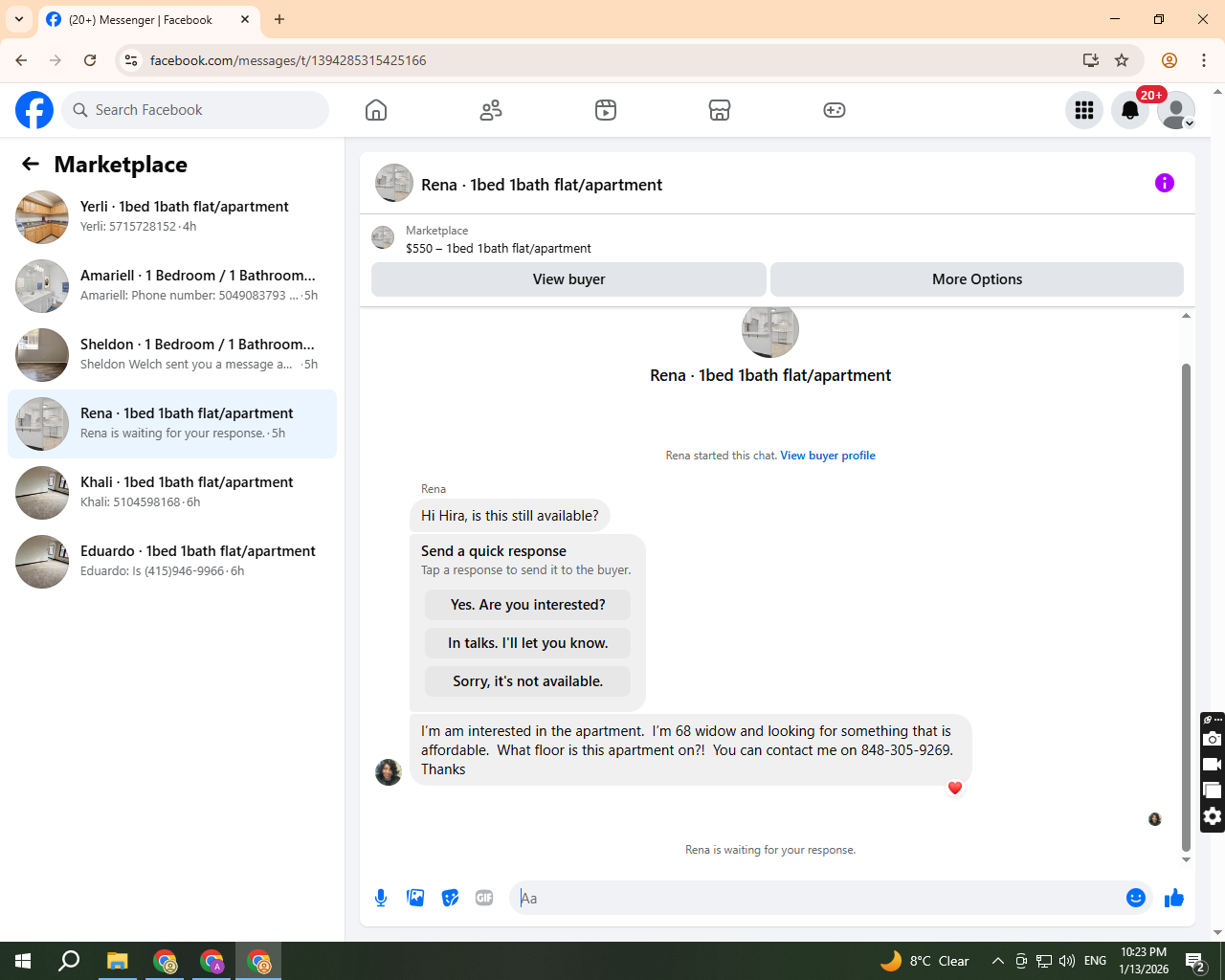Screen dimensions: 1225x980
Task: Click the gallery icon in the side capture toolbar
Action: pyautogui.click(x=1213, y=791)
